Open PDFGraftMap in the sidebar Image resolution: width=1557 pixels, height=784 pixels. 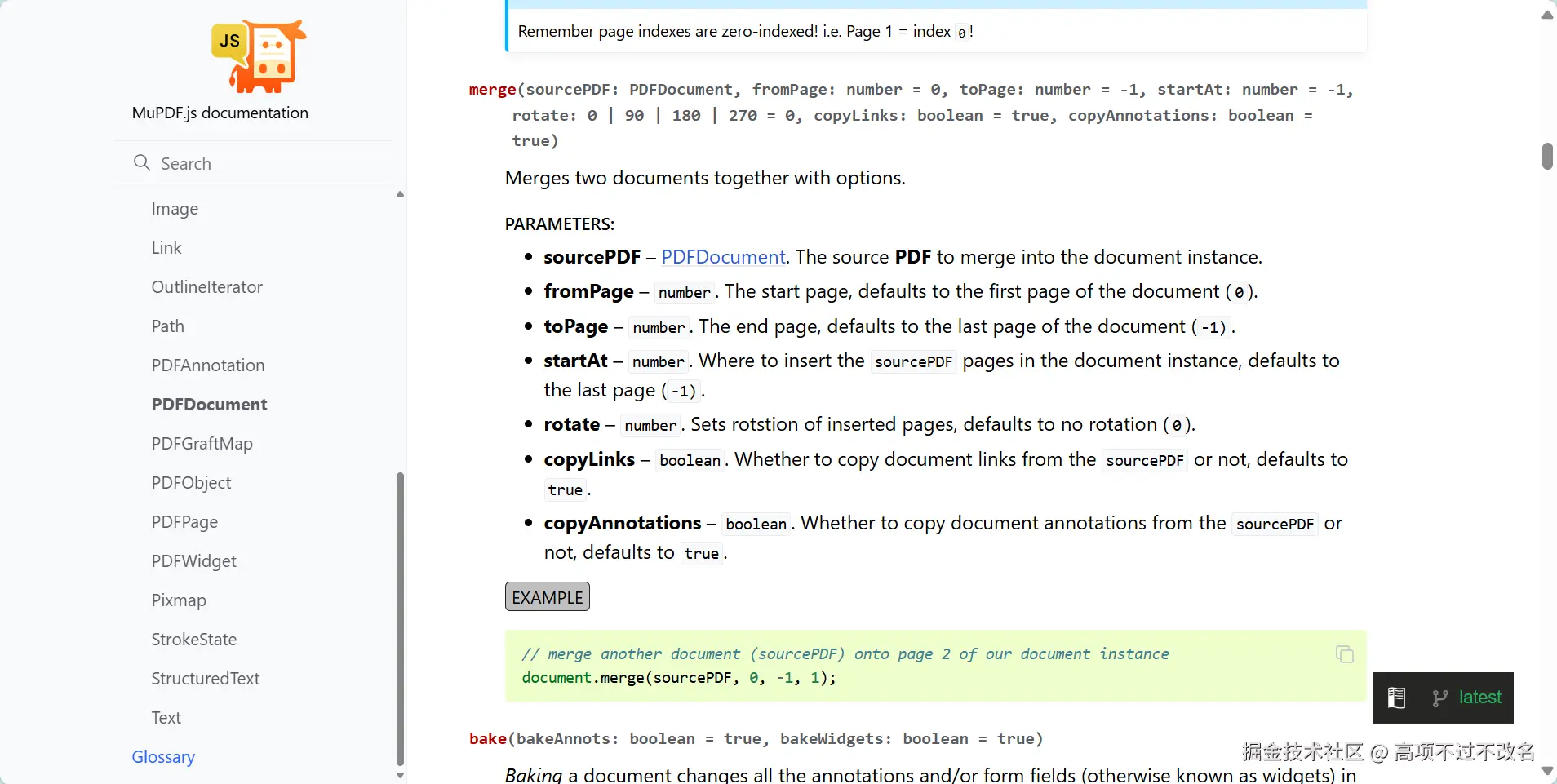point(202,444)
